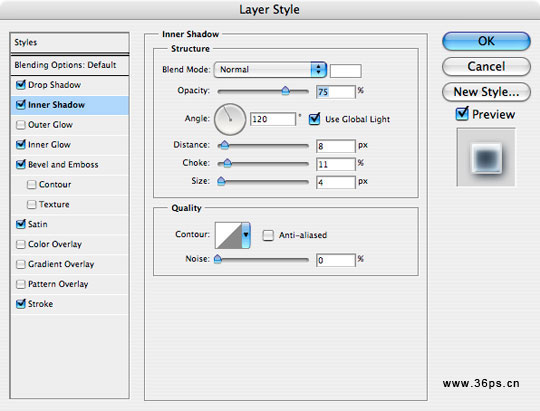Viewport: 540px width, 411px height.
Task: Toggle the Preview checkbox
Action: click(x=462, y=114)
